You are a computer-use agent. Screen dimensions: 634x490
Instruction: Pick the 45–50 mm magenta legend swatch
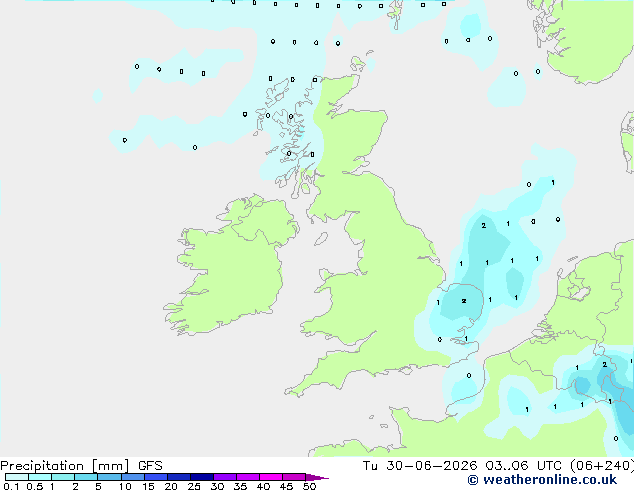[294, 477]
